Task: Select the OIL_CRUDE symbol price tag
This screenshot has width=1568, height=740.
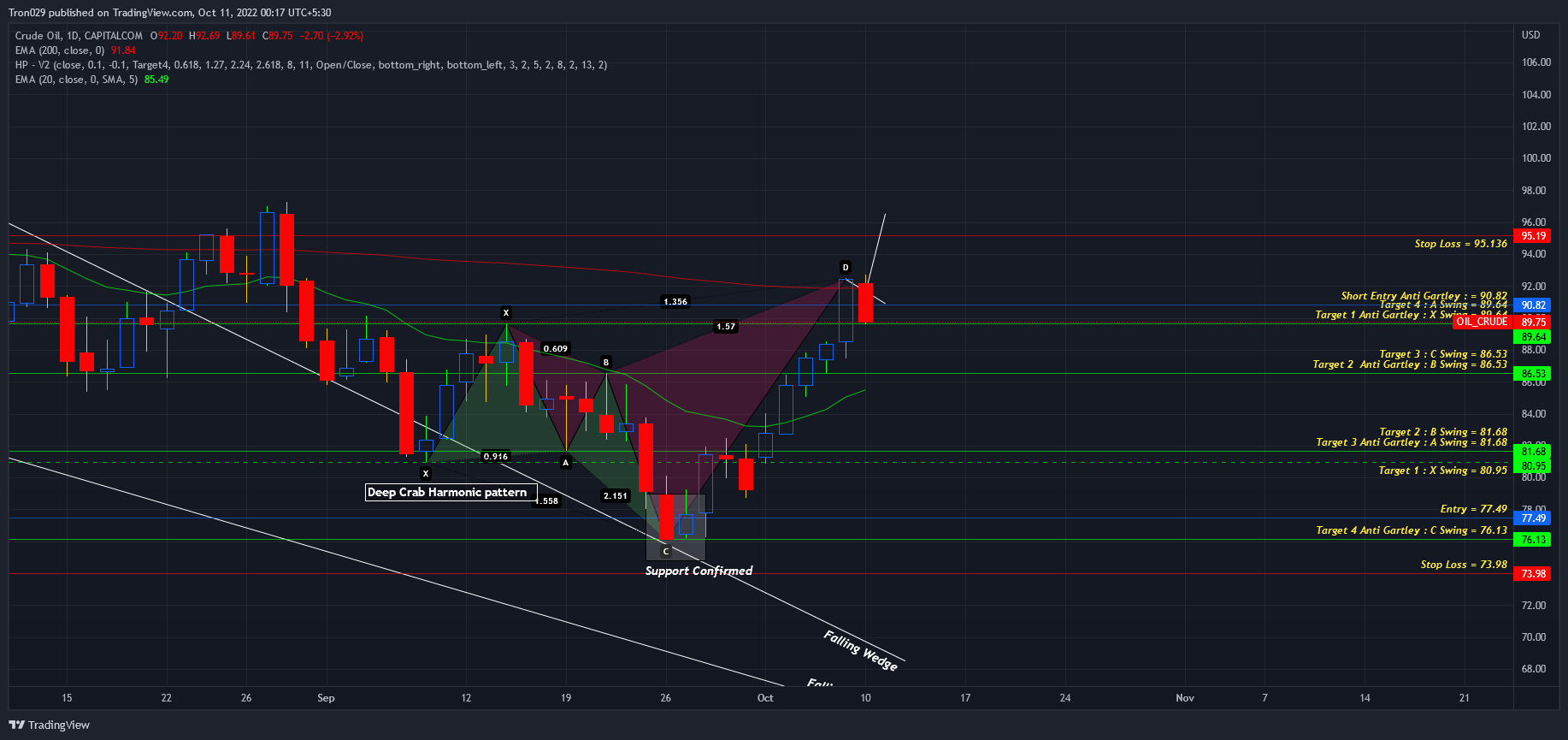Action: [1483, 322]
